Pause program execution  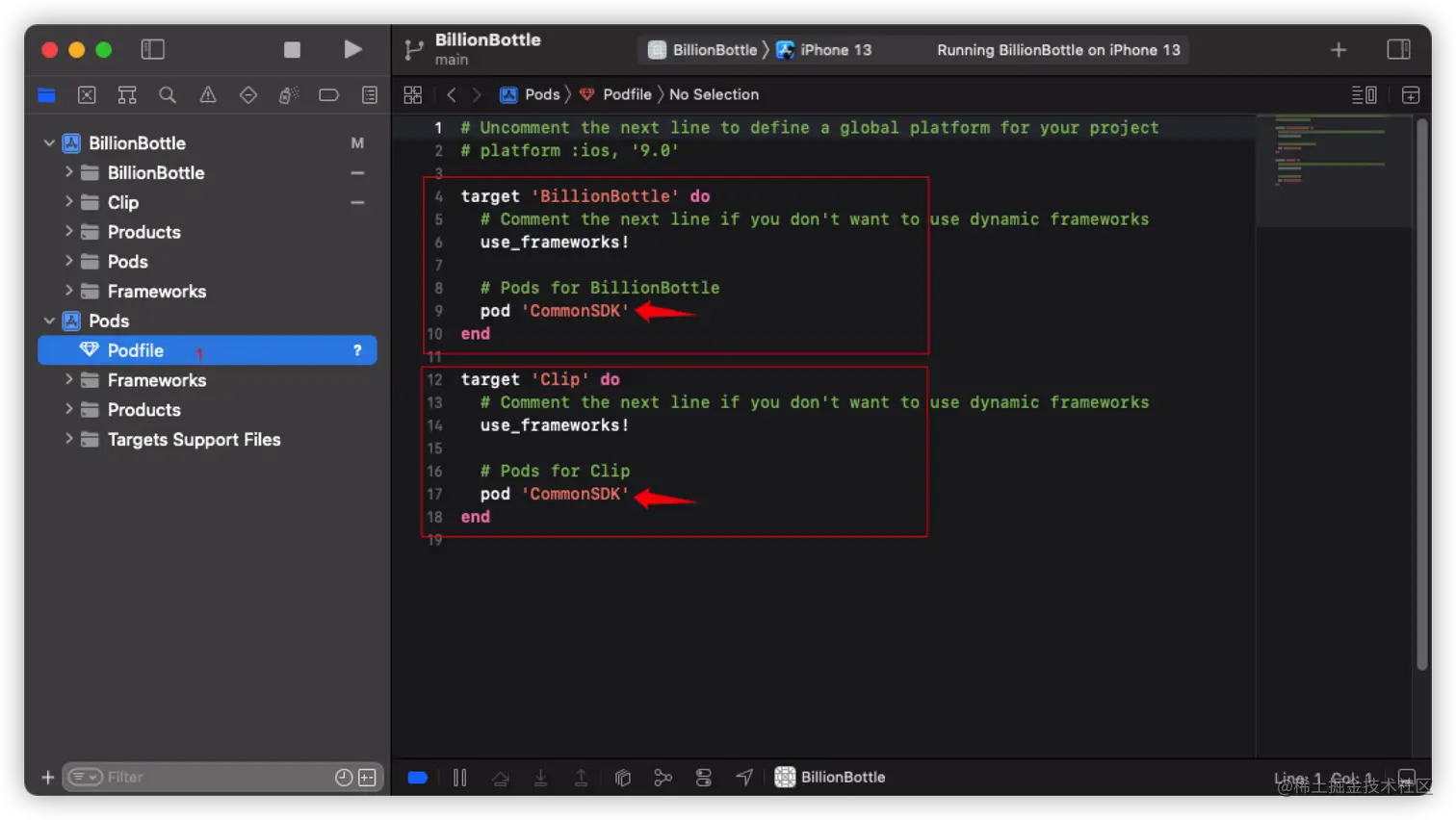(x=460, y=778)
